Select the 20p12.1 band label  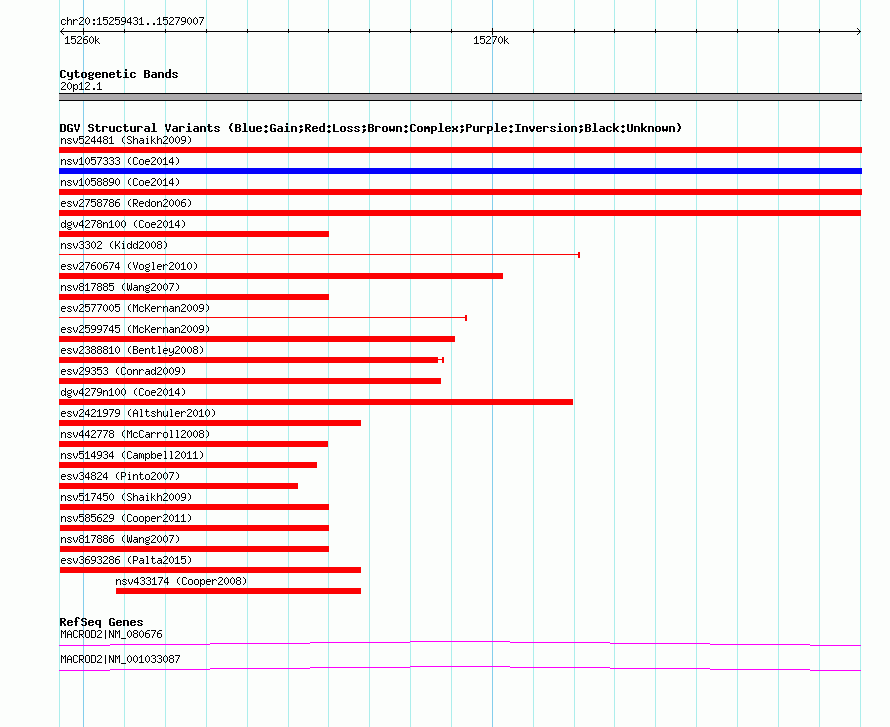(81, 86)
